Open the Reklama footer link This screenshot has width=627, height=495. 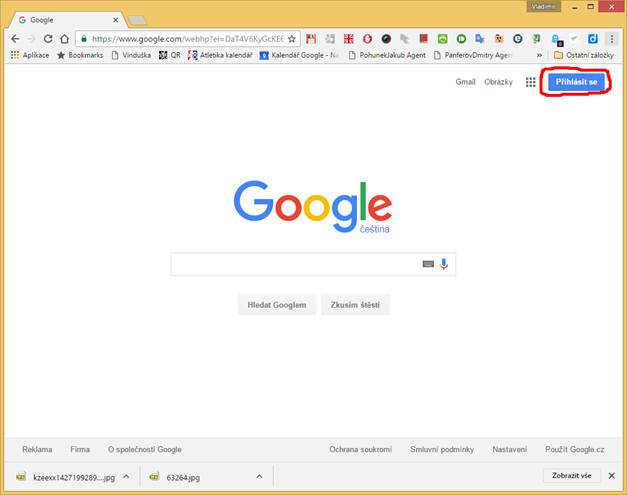(x=37, y=449)
